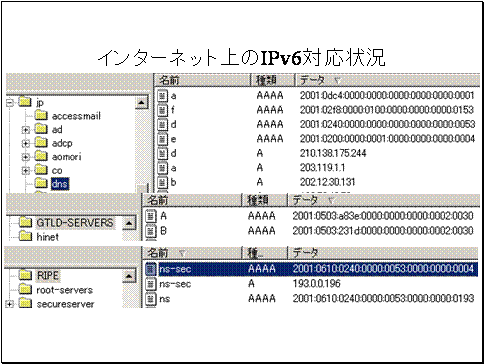Collapse the jp tree node
Screen dimensions: 484x364
click(x=10, y=102)
